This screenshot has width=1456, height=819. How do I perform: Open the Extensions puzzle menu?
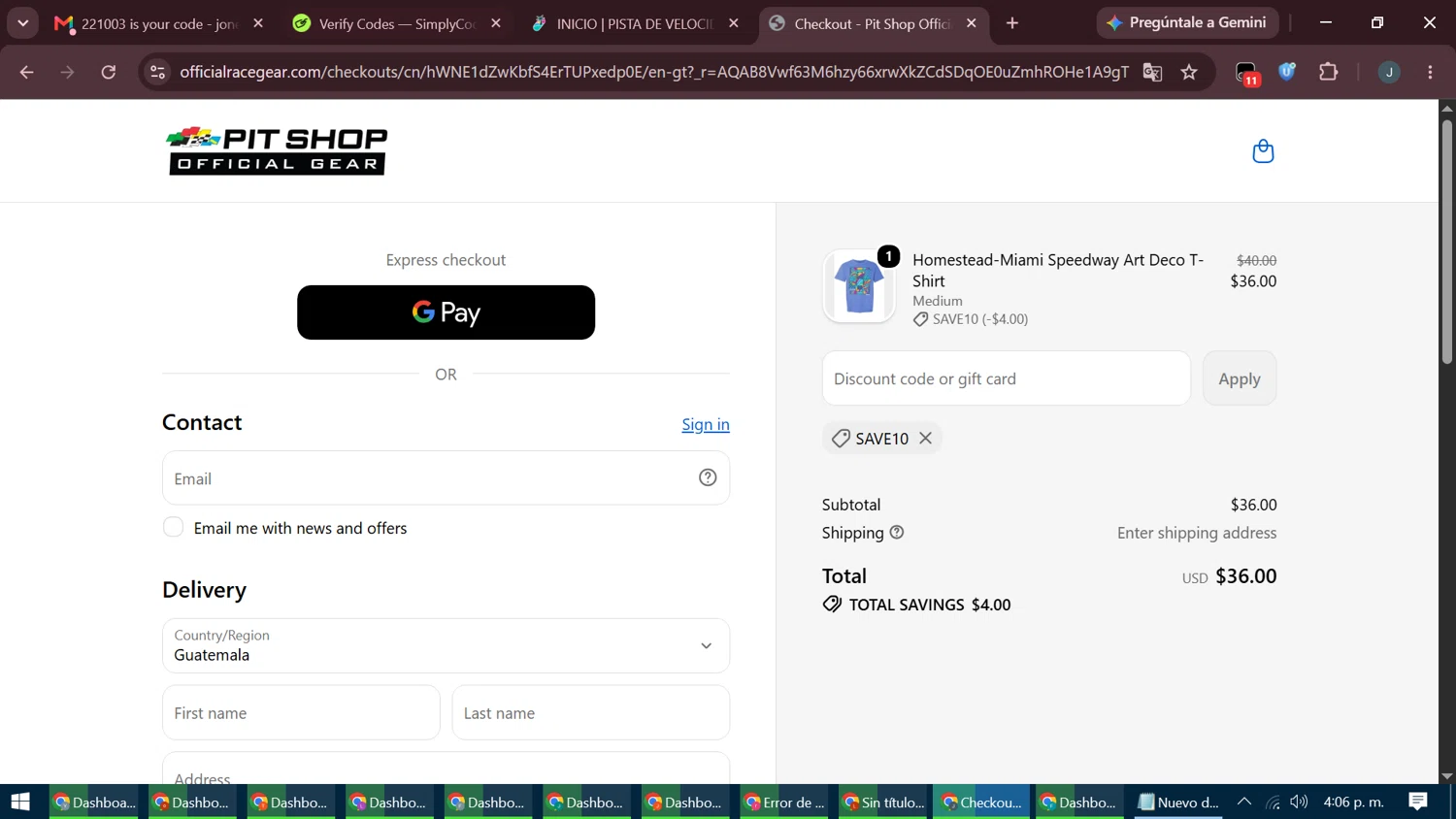click(x=1328, y=72)
